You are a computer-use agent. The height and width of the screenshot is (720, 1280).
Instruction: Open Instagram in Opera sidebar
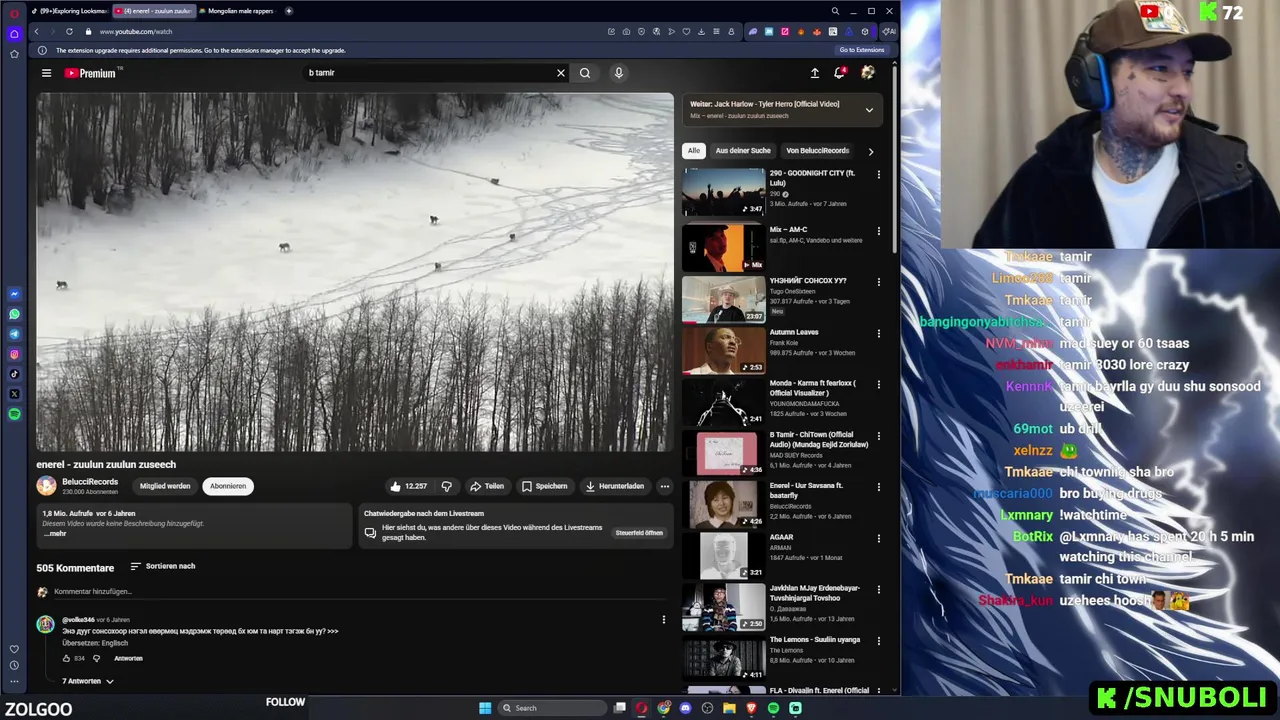point(14,354)
